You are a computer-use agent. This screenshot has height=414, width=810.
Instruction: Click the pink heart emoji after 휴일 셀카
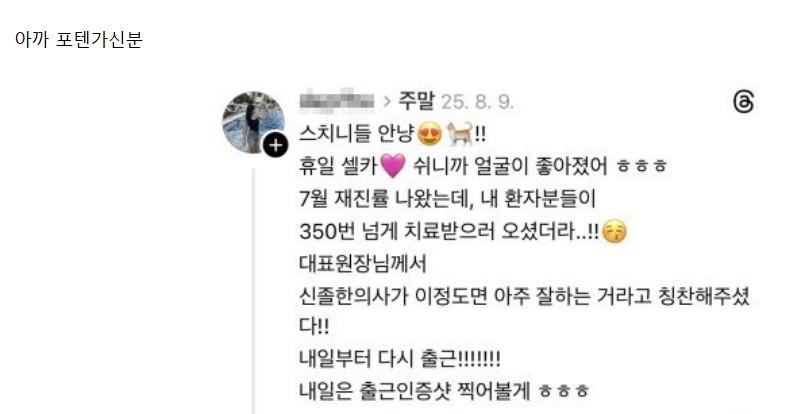click(393, 166)
